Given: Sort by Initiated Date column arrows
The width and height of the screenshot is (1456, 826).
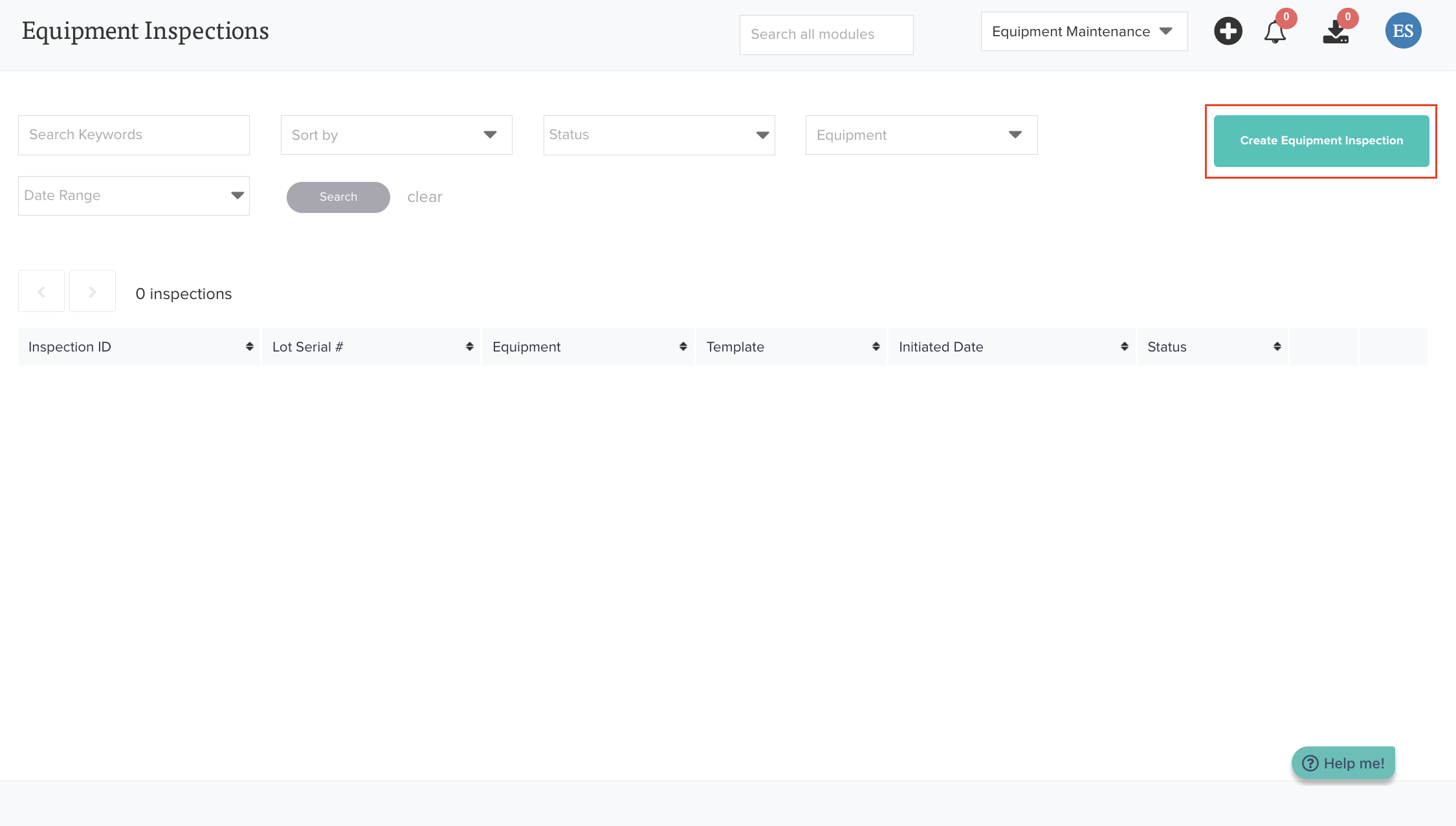Looking at the screenshot, I should tap(1124, 347).
